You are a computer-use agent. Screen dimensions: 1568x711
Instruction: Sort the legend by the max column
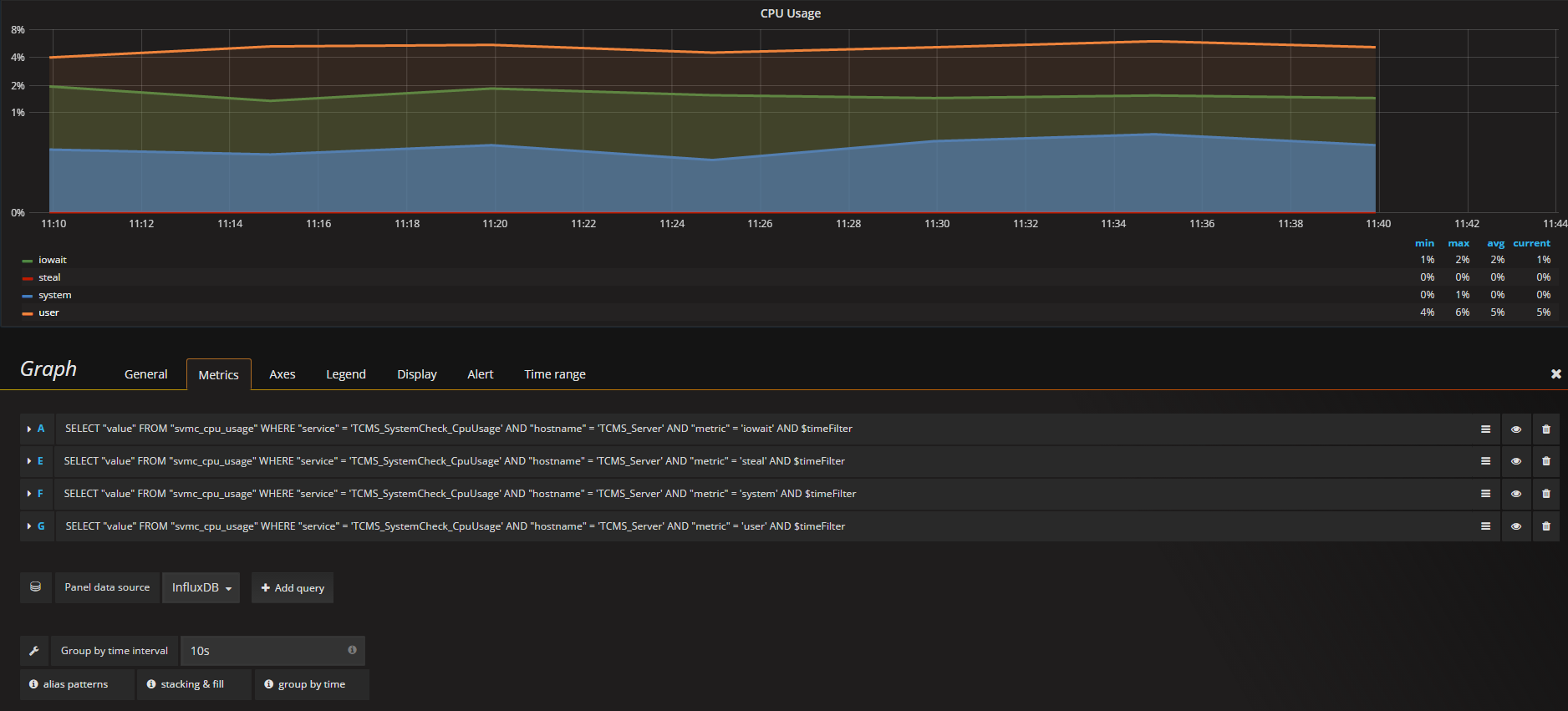point(1459,243)
